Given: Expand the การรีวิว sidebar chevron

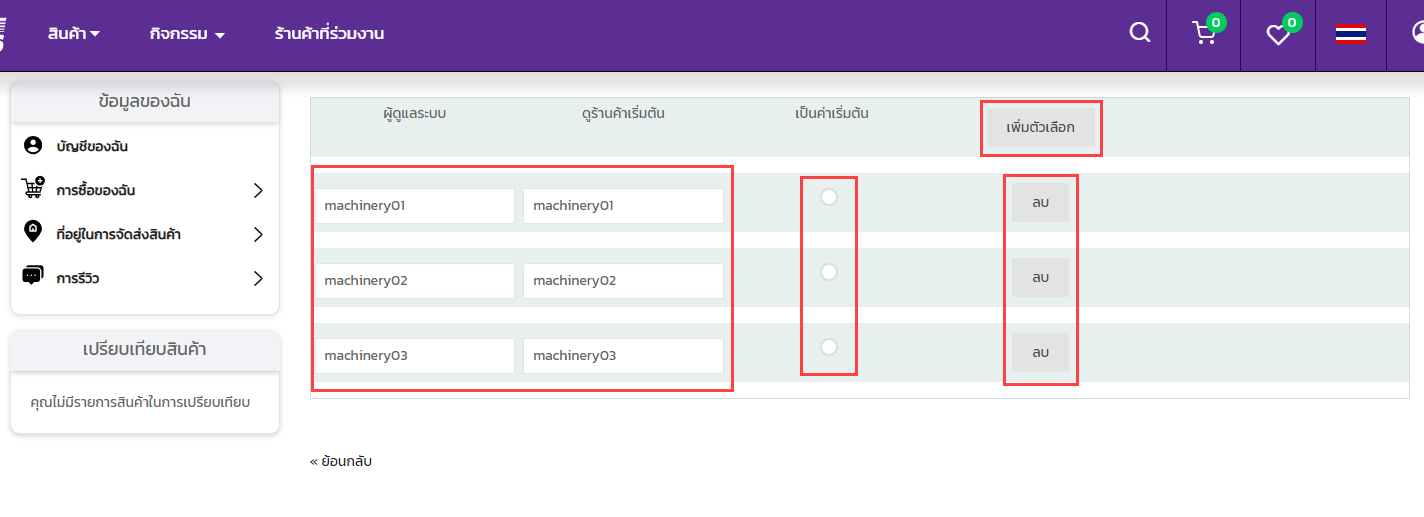Looking at the screenshot, I should click(x=258, y=278).
